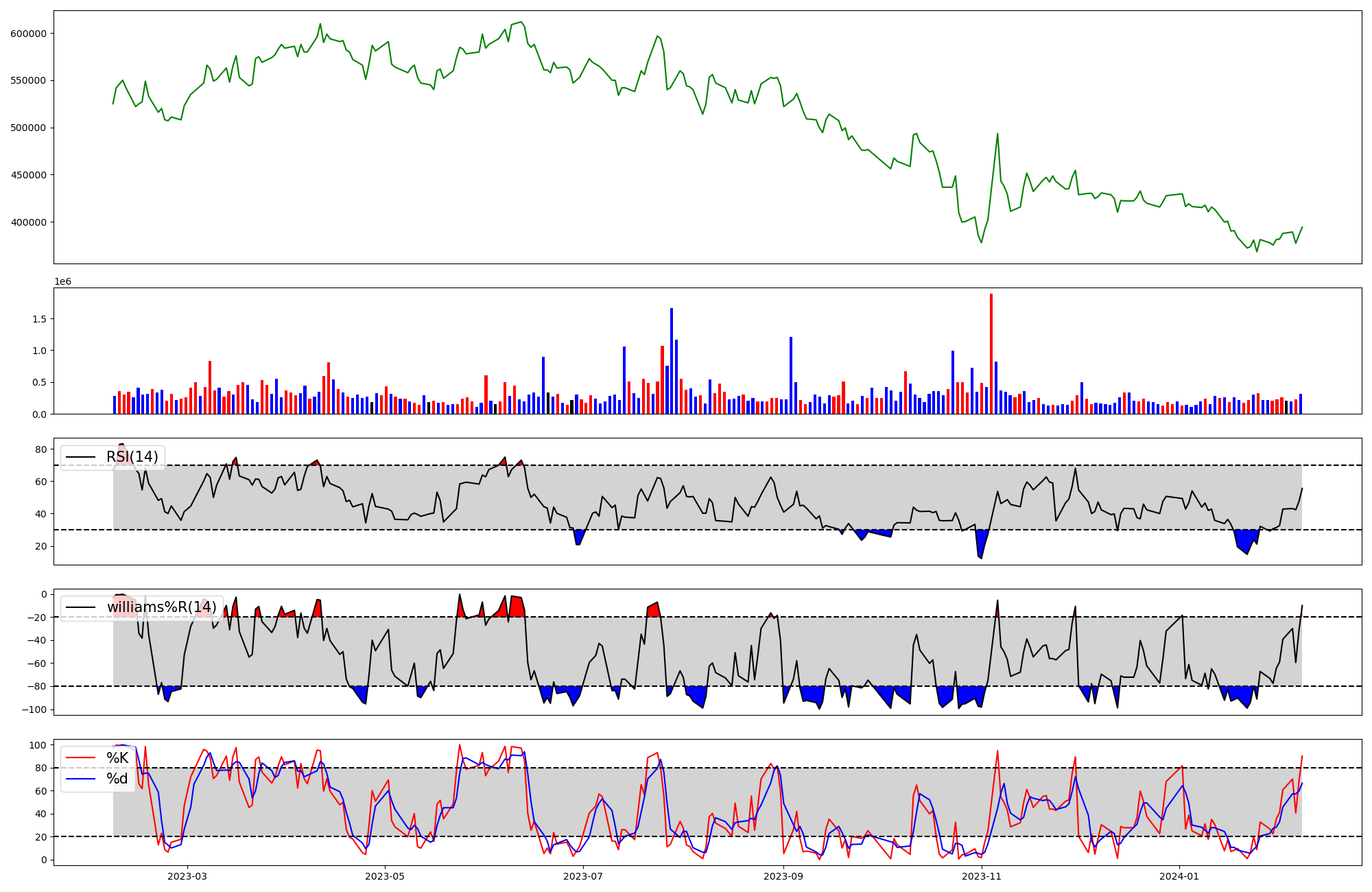
Task: Click the RSI(14) legend label
Action: click(x=132, y=457)
